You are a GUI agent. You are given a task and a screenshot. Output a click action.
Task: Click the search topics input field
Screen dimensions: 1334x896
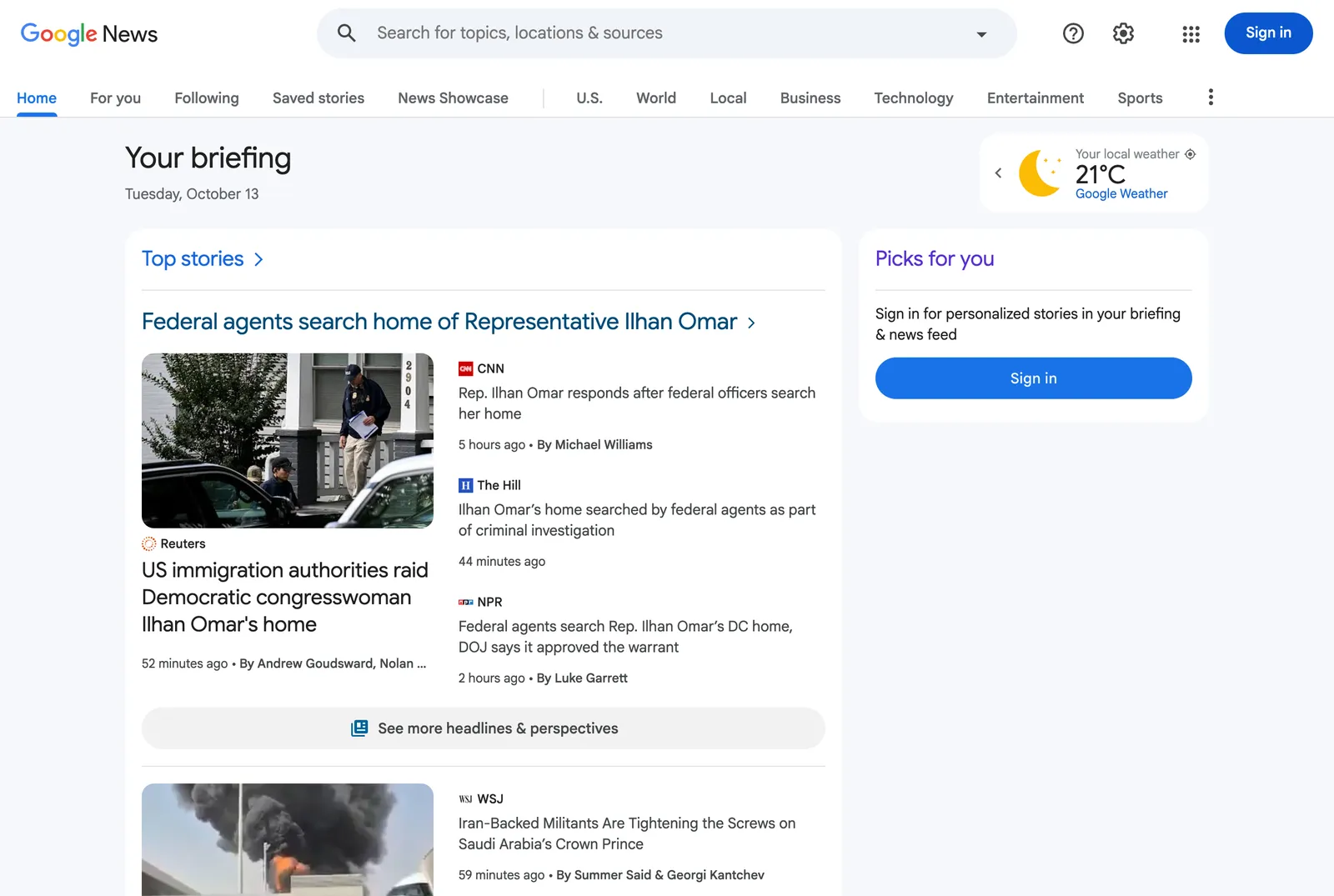point(667,33)
